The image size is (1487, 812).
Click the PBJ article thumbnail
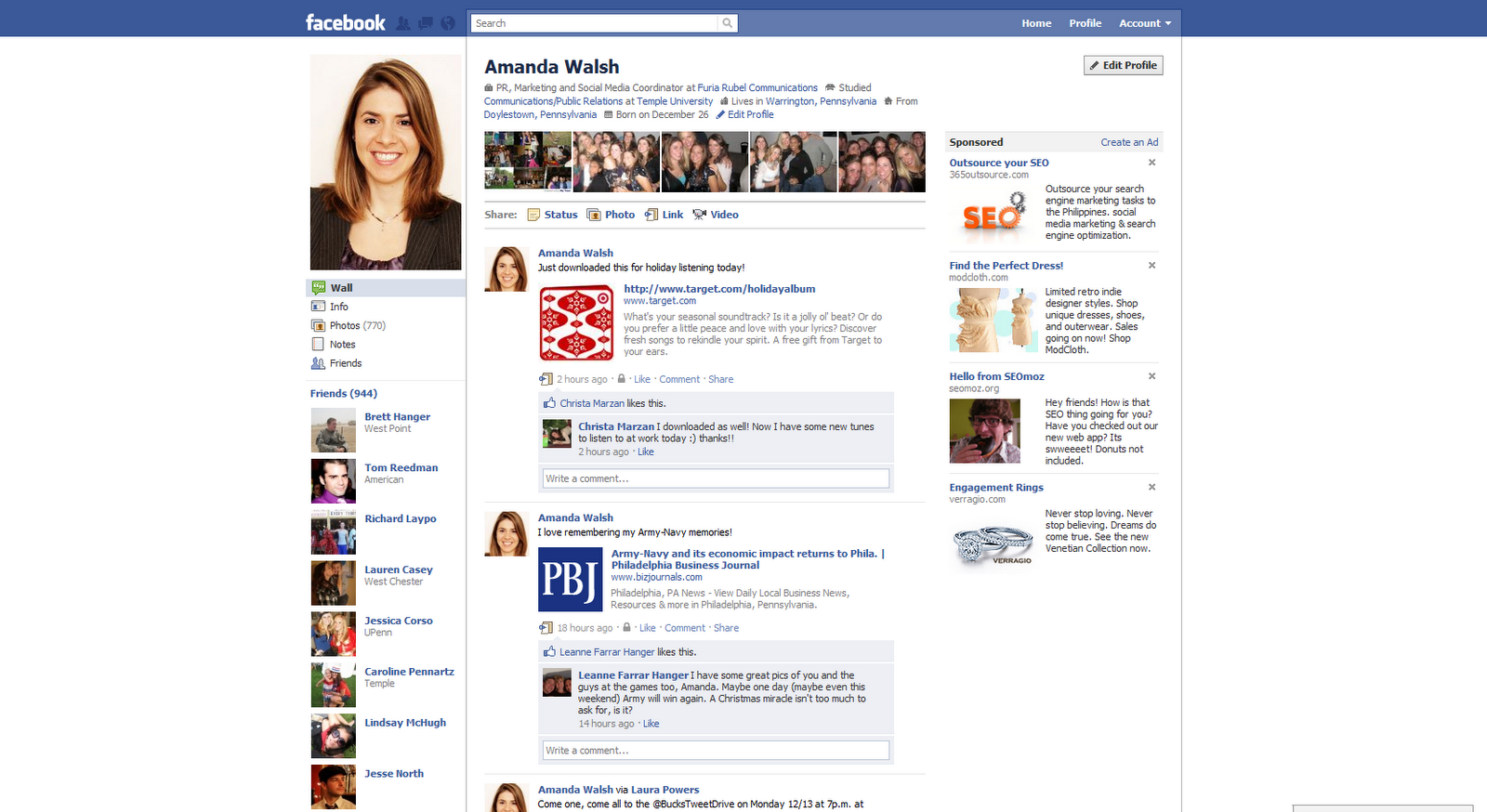571,580
